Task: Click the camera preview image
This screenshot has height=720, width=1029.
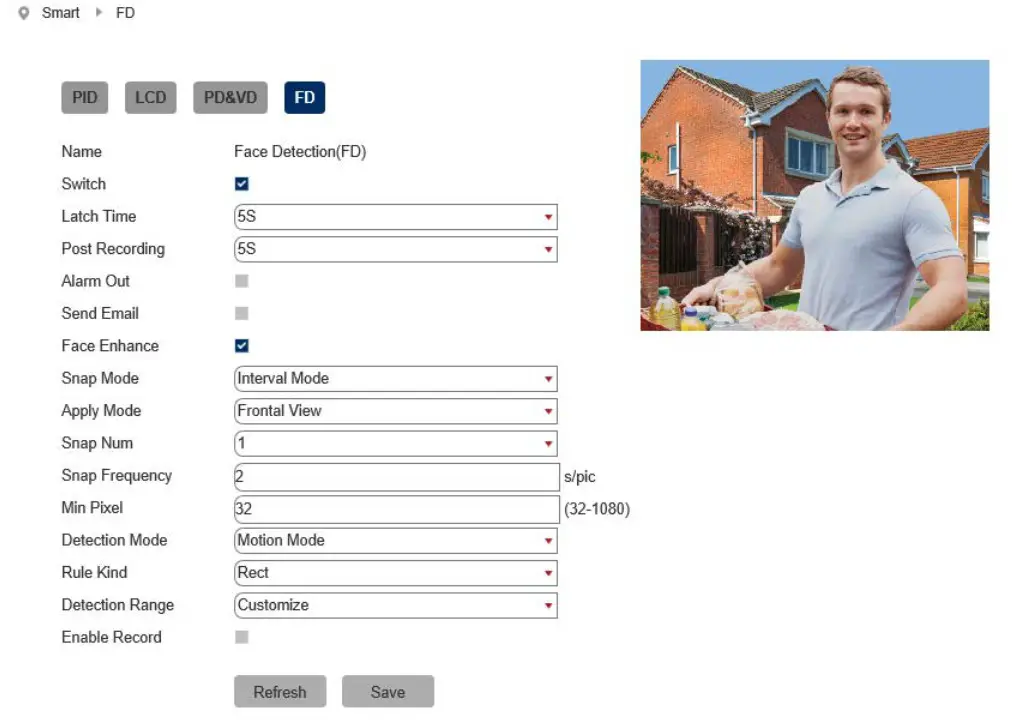Action: point(814,196)
